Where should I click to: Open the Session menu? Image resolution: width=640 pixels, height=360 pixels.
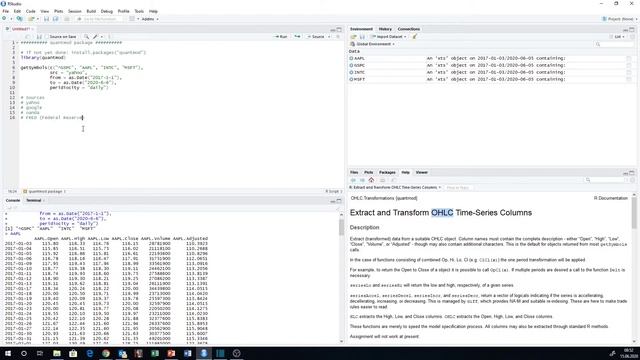(75, 11)
